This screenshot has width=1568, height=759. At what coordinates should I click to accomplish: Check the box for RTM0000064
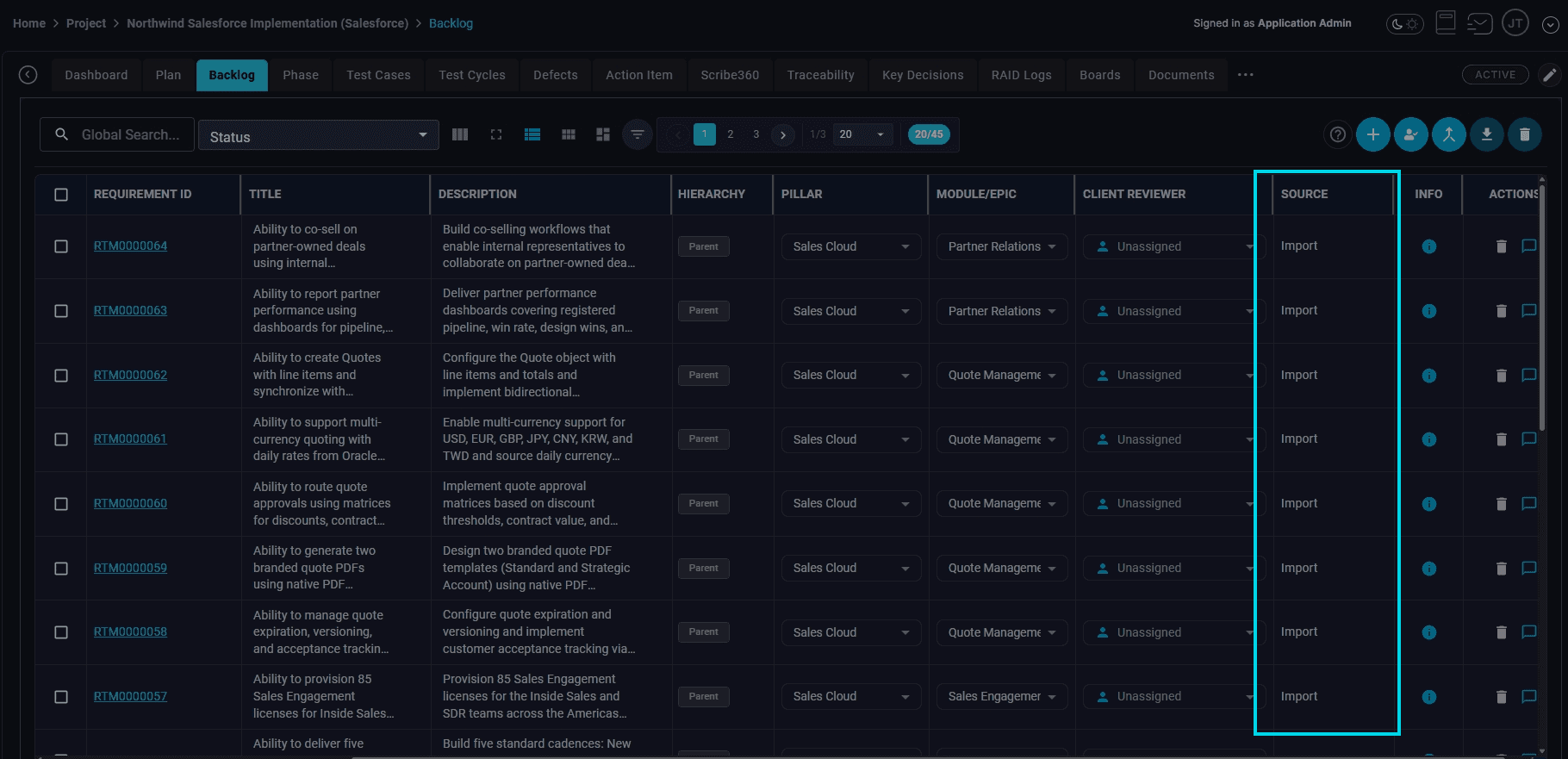click(61, 246)
